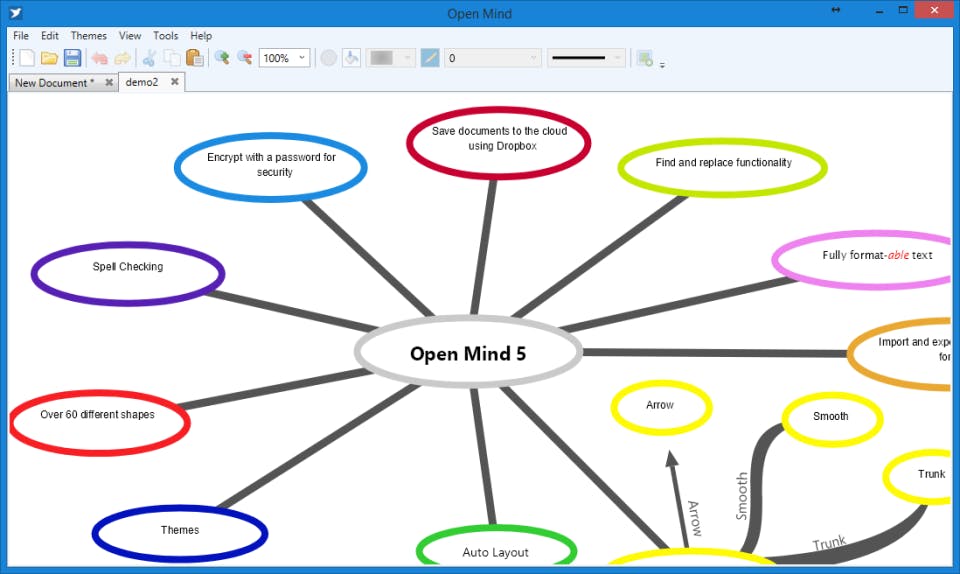Select the yellow Arrow node
960x574 pixels.
coord(661,408)
